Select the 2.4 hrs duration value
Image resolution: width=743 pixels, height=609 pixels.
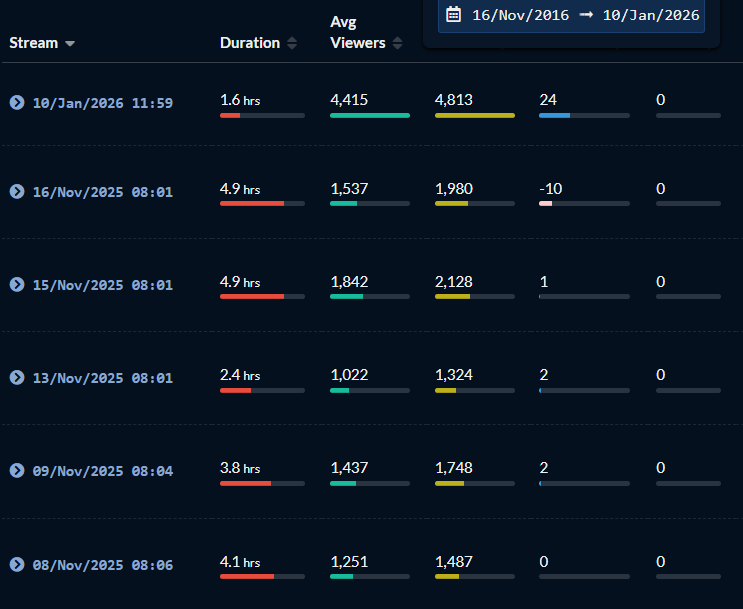[240, 375]
